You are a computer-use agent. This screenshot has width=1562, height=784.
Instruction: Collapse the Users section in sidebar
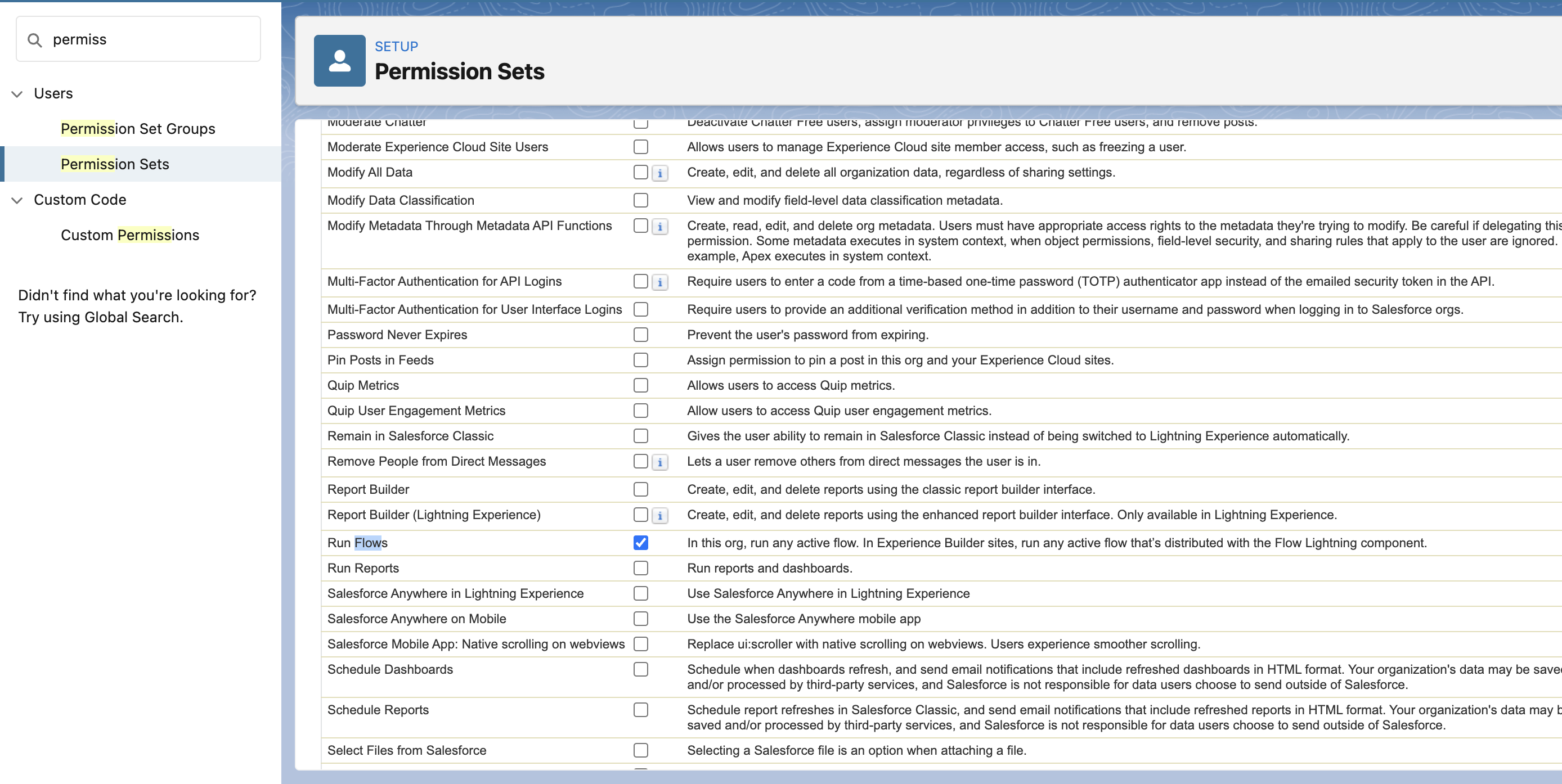pyautogui.click(x=16, y=94)
